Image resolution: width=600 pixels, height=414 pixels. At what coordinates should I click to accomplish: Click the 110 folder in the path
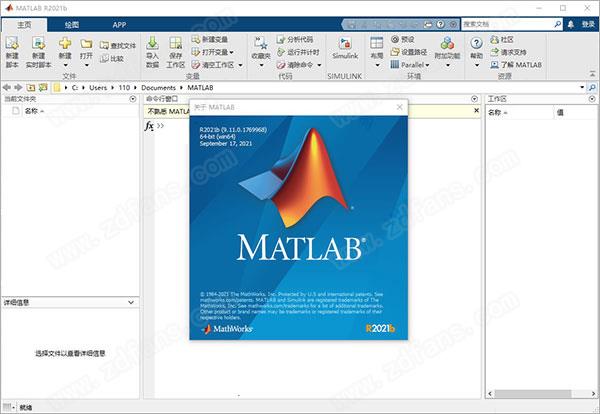(124, 88)
